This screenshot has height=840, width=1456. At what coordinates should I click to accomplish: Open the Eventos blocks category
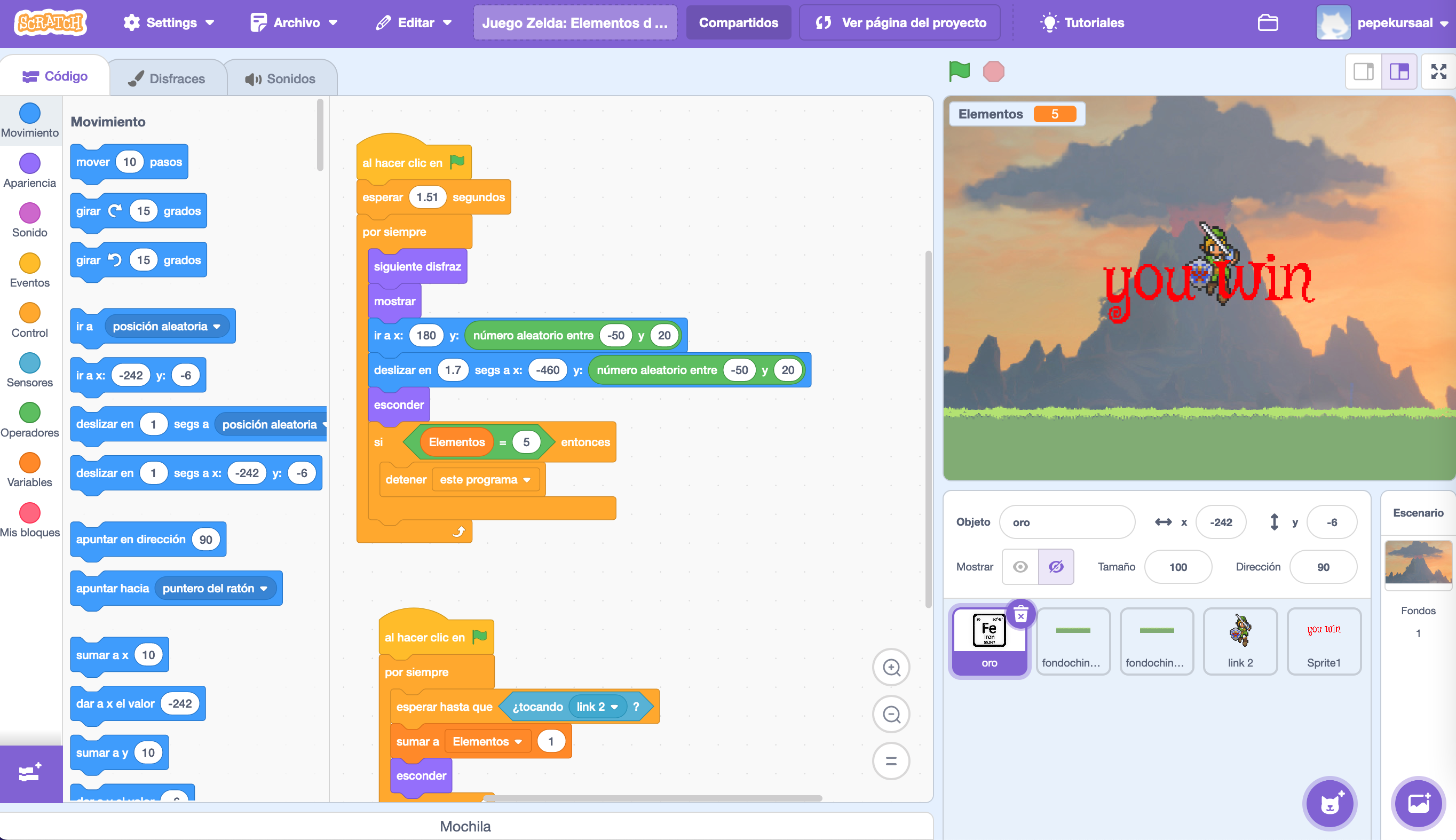[29, 268]
